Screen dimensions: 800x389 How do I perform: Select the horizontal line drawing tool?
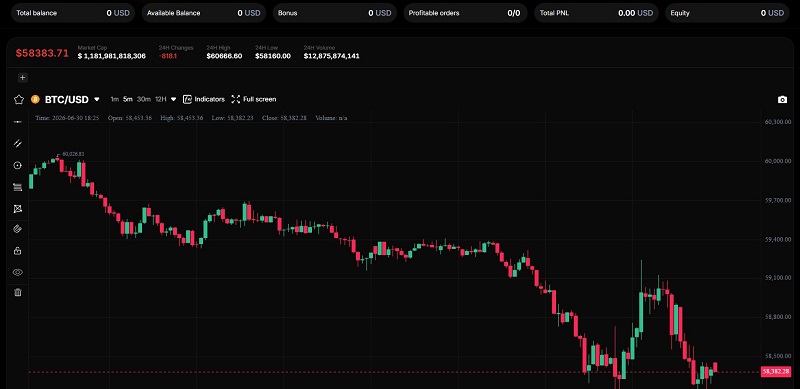18,122
